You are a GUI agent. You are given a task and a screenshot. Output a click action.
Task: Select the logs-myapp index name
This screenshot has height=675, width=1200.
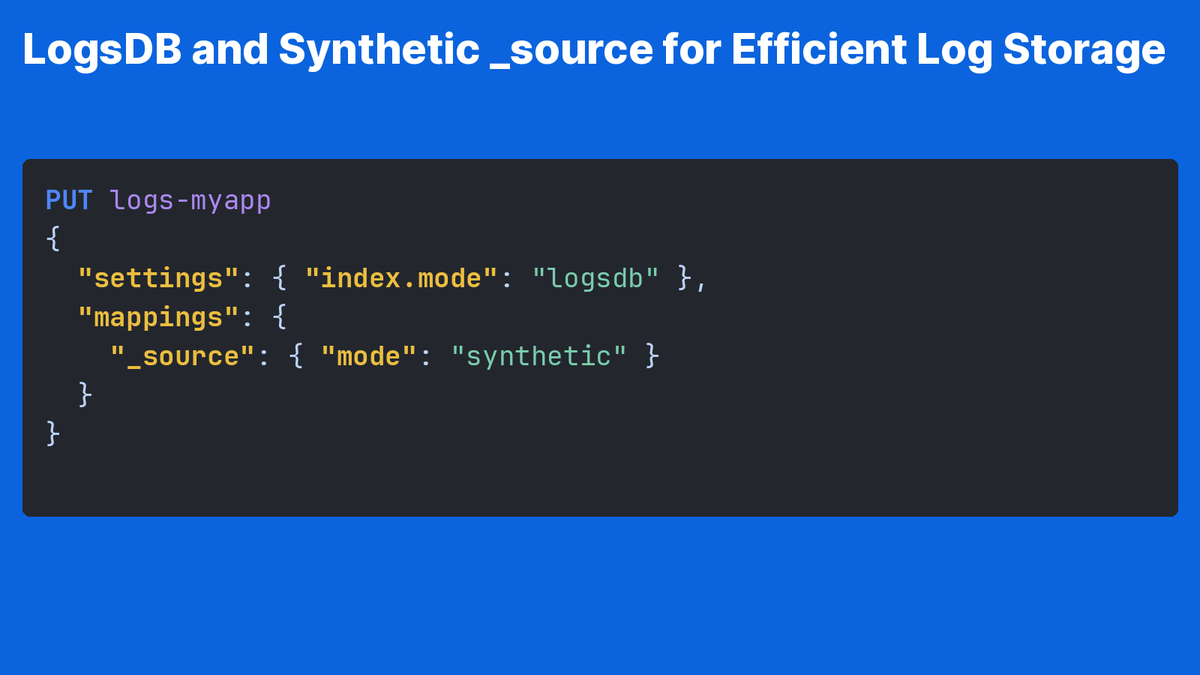pos(191,202)
